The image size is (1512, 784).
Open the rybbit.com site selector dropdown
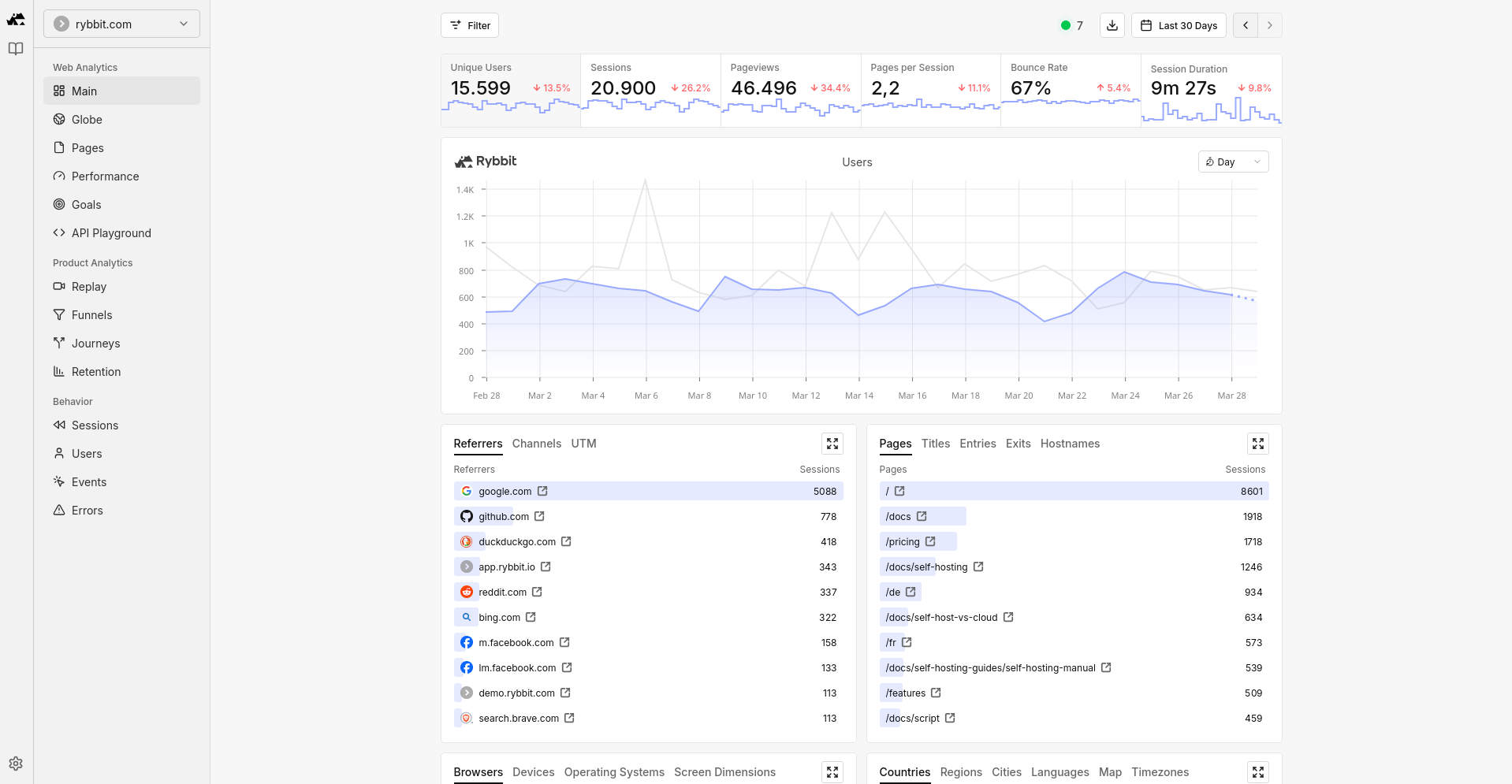tap(121, 24)
